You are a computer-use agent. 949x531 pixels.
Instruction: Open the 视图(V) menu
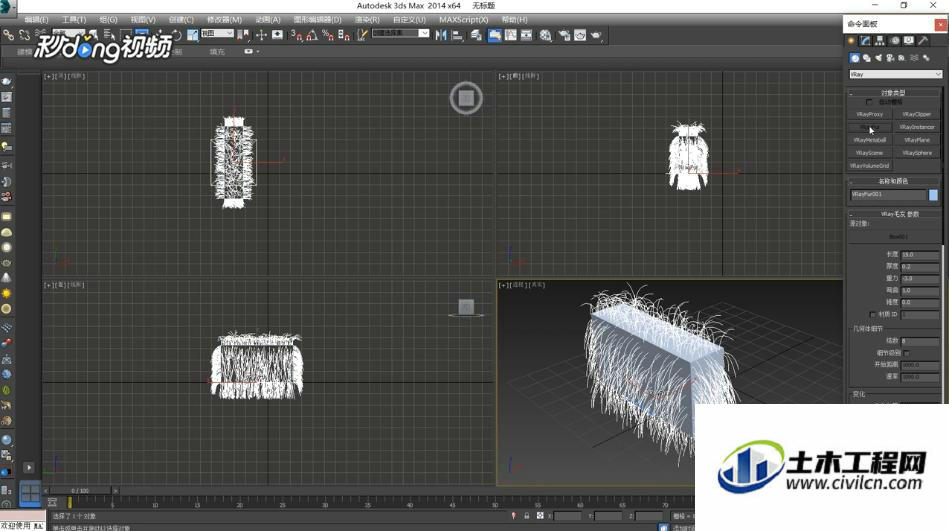click(143, 20)
